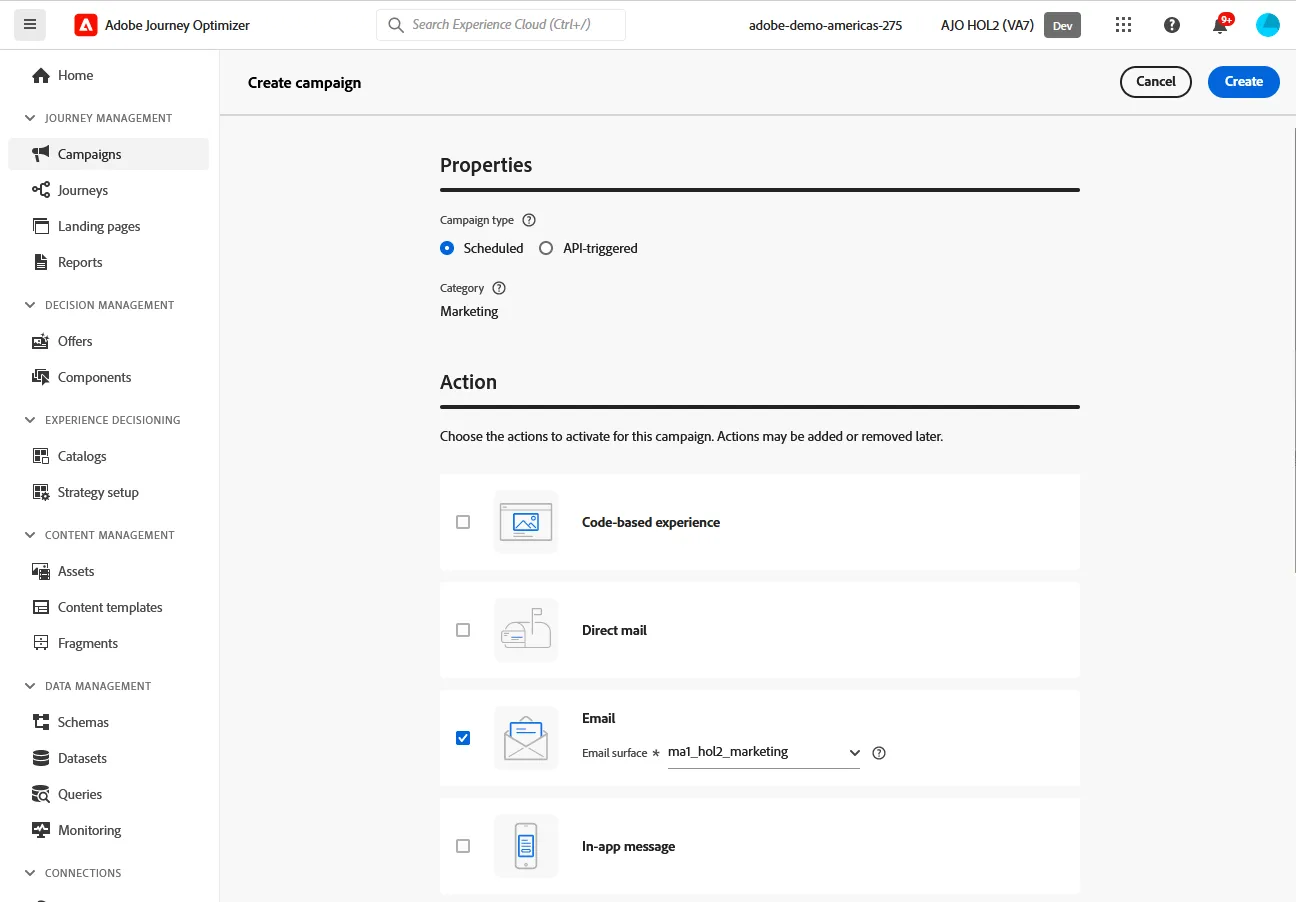Click the Campaign type help icon
Image resolution: width=1296 pixels, height=902 pixels.
[529, 220]
